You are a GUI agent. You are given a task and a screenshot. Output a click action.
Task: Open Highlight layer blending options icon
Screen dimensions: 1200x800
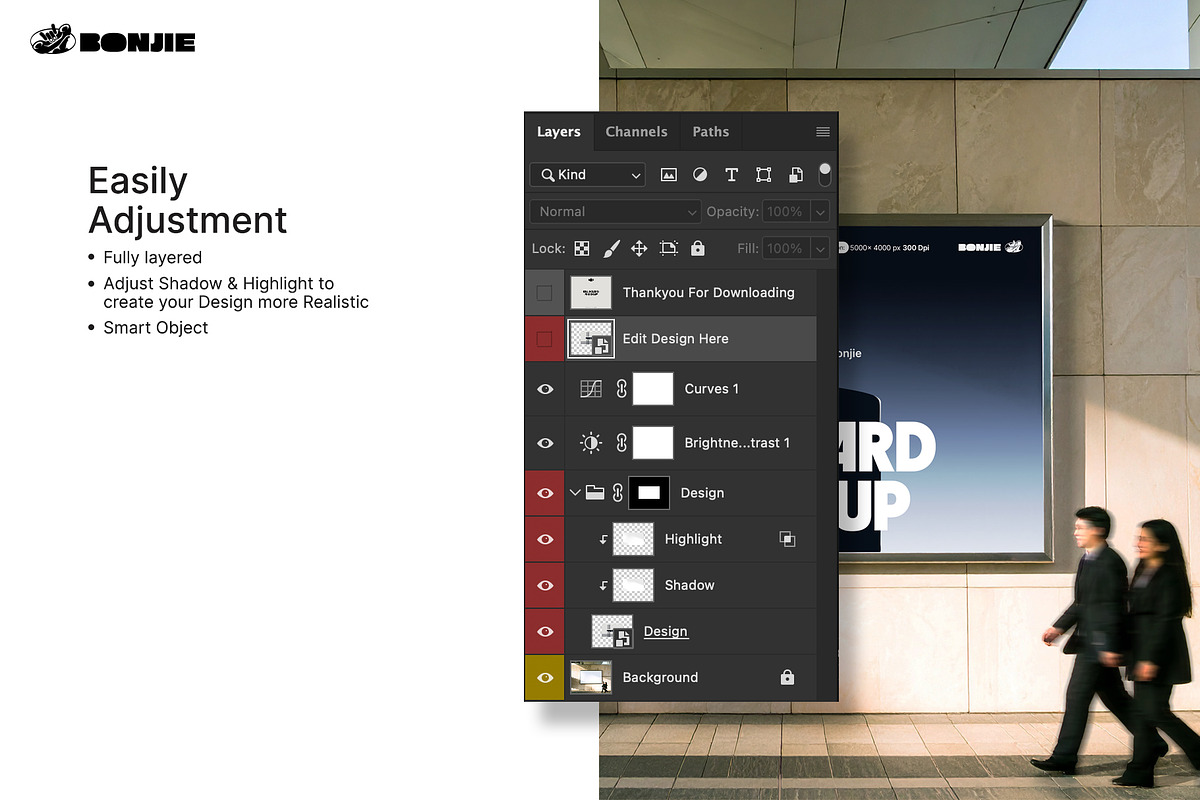[788, 539]
